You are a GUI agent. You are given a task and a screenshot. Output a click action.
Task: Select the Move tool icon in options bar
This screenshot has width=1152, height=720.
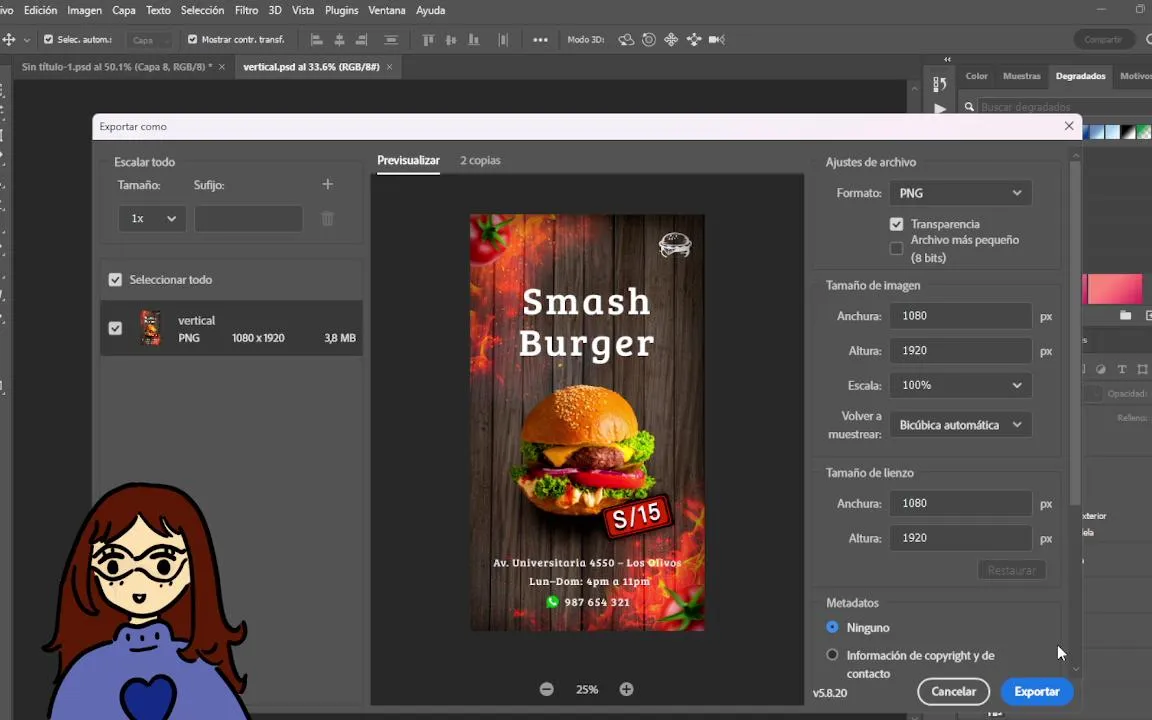[x=9, y=40]
